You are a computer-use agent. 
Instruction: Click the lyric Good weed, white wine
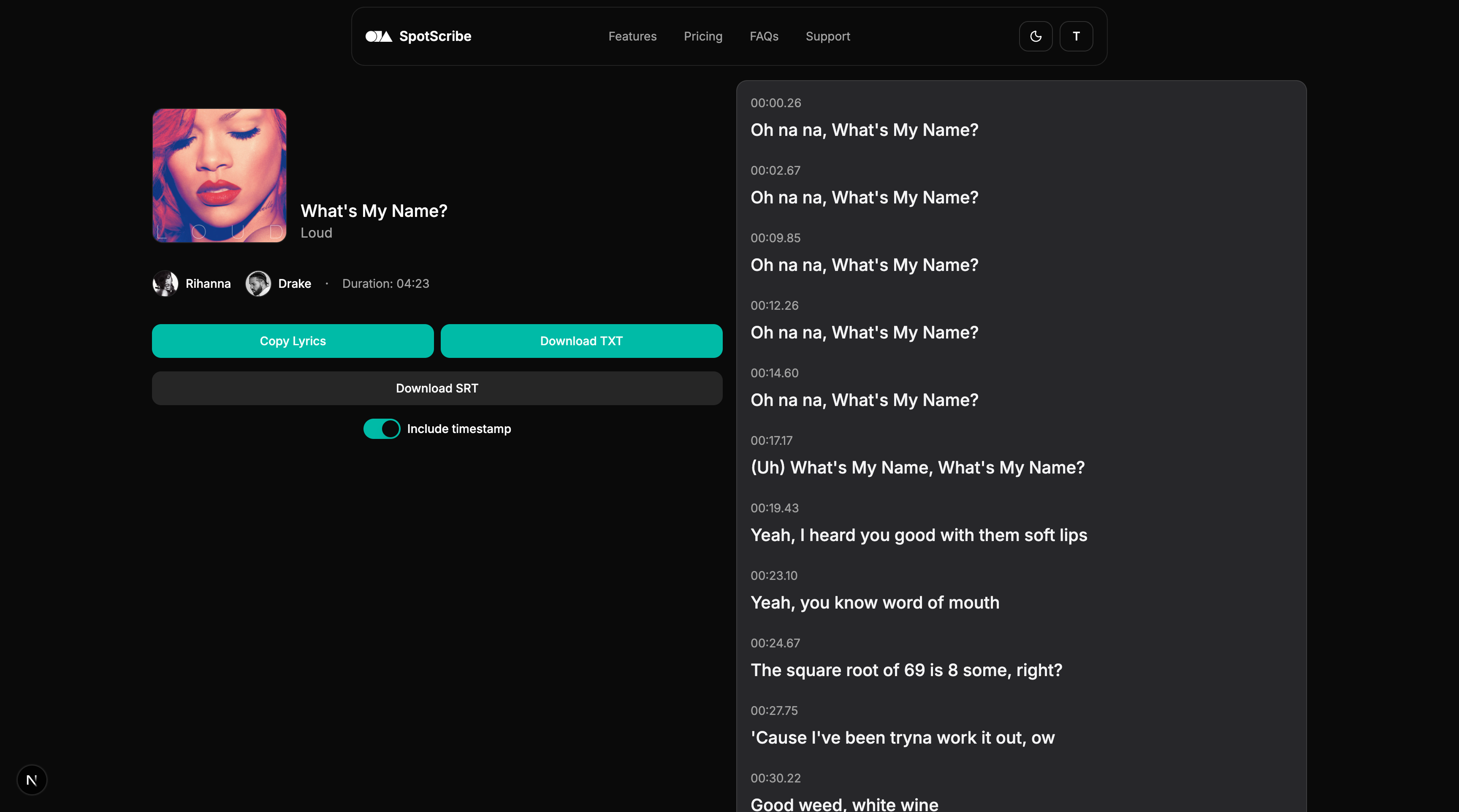coord(843,804)
